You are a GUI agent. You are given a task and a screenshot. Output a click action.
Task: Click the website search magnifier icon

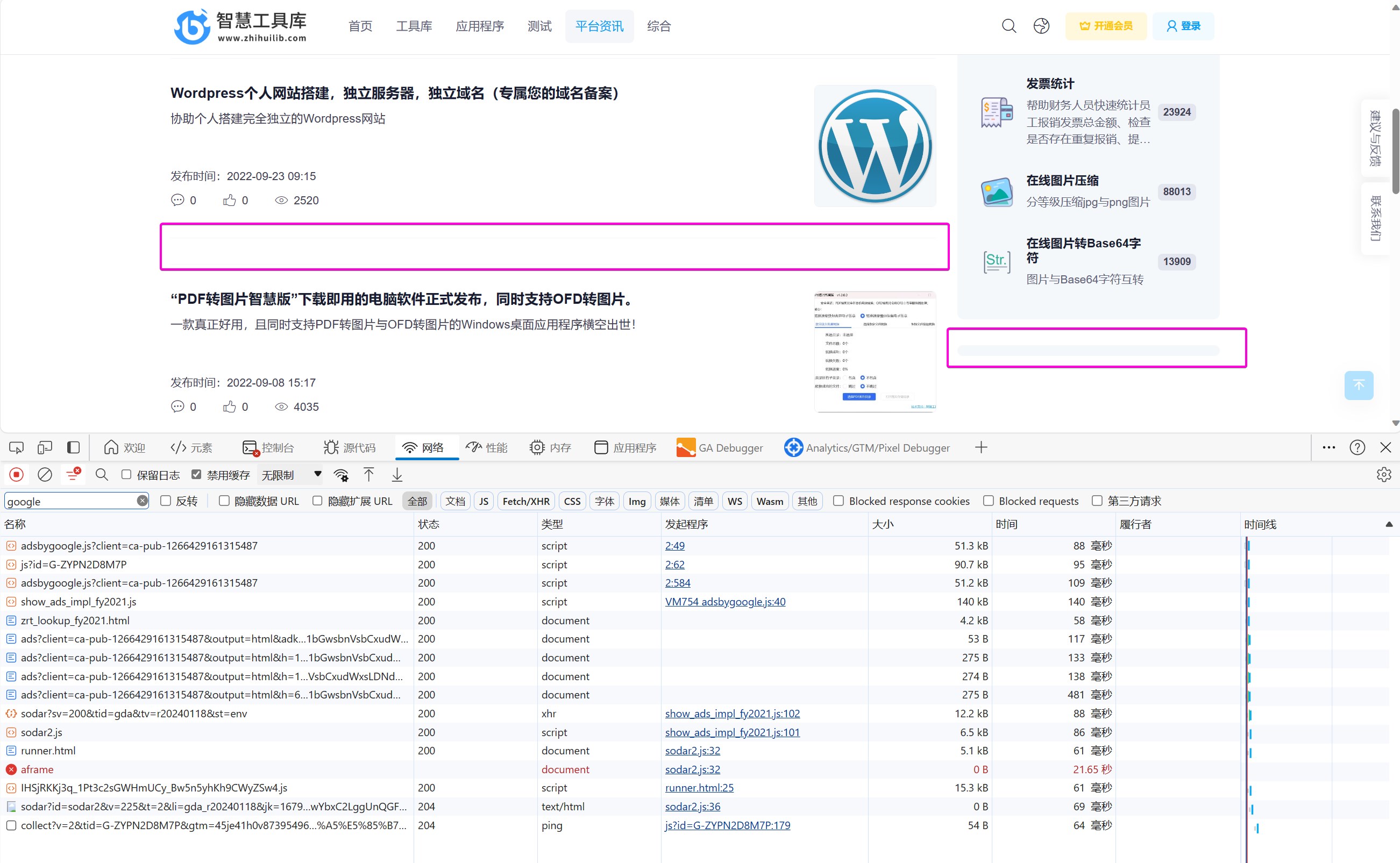click(1009, 26)
